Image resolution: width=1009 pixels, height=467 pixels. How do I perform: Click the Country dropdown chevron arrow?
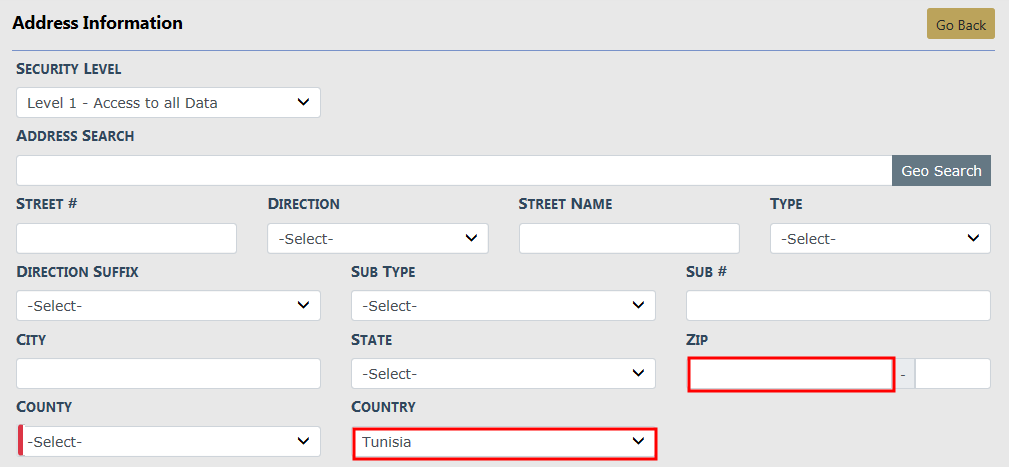[x=637, y=441]
